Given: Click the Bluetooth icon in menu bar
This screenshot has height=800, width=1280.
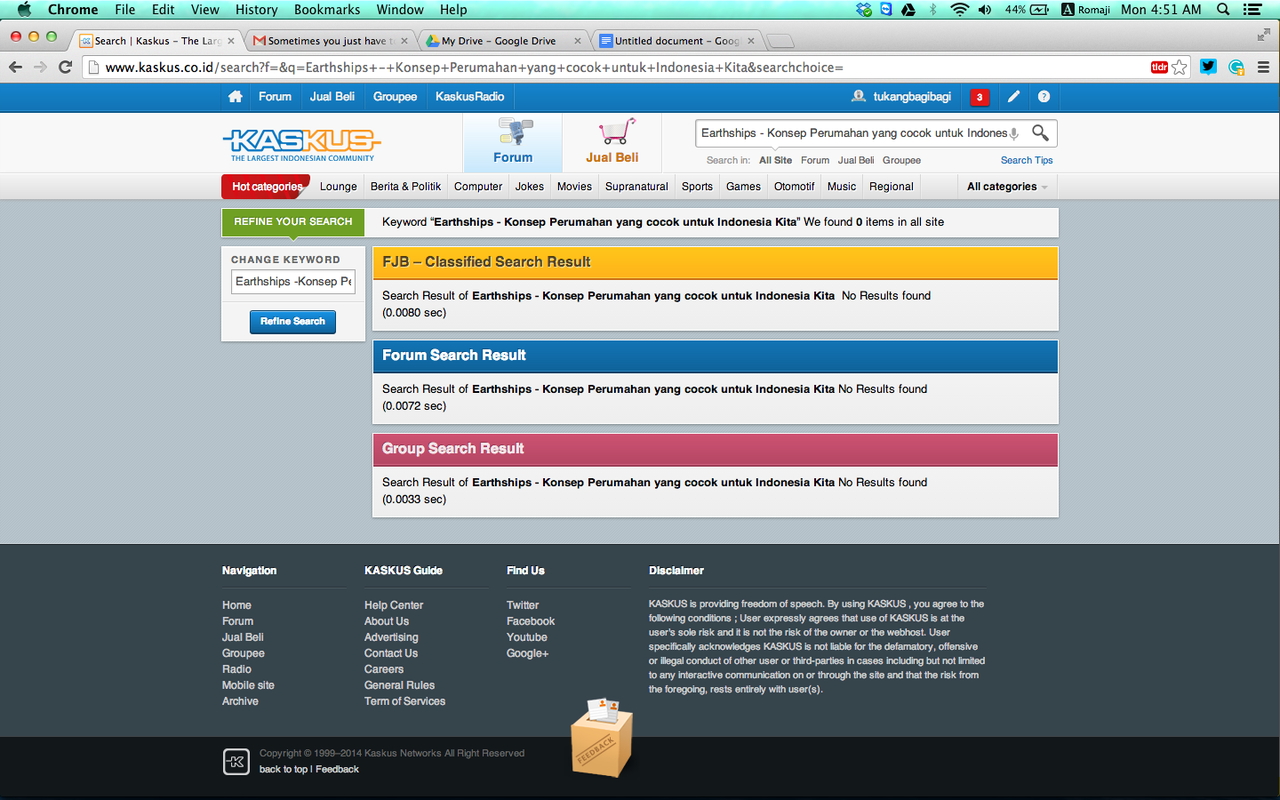Looking at the screenshot, I should pos(933,9).
